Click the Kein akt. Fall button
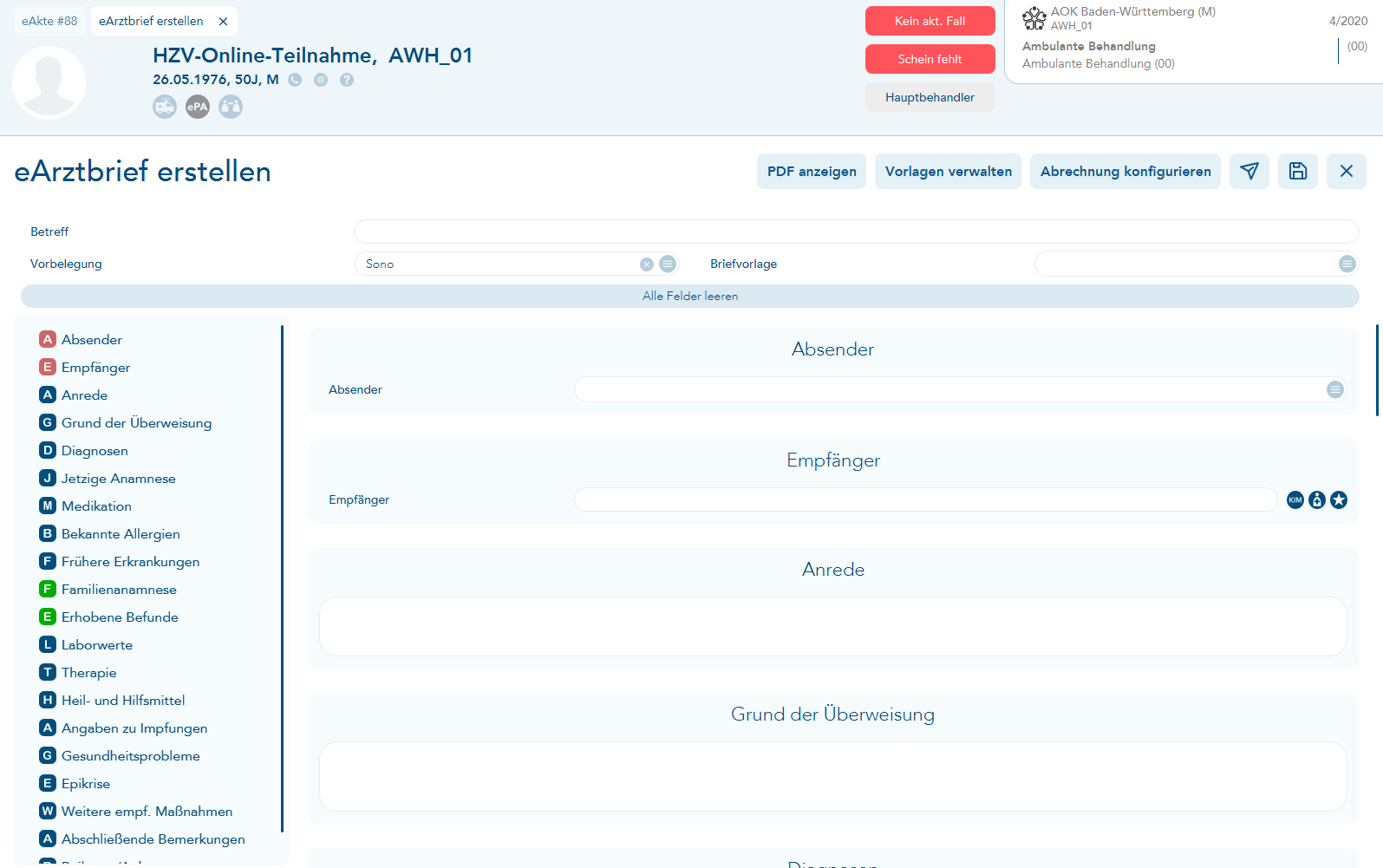 tap(930, 21)
